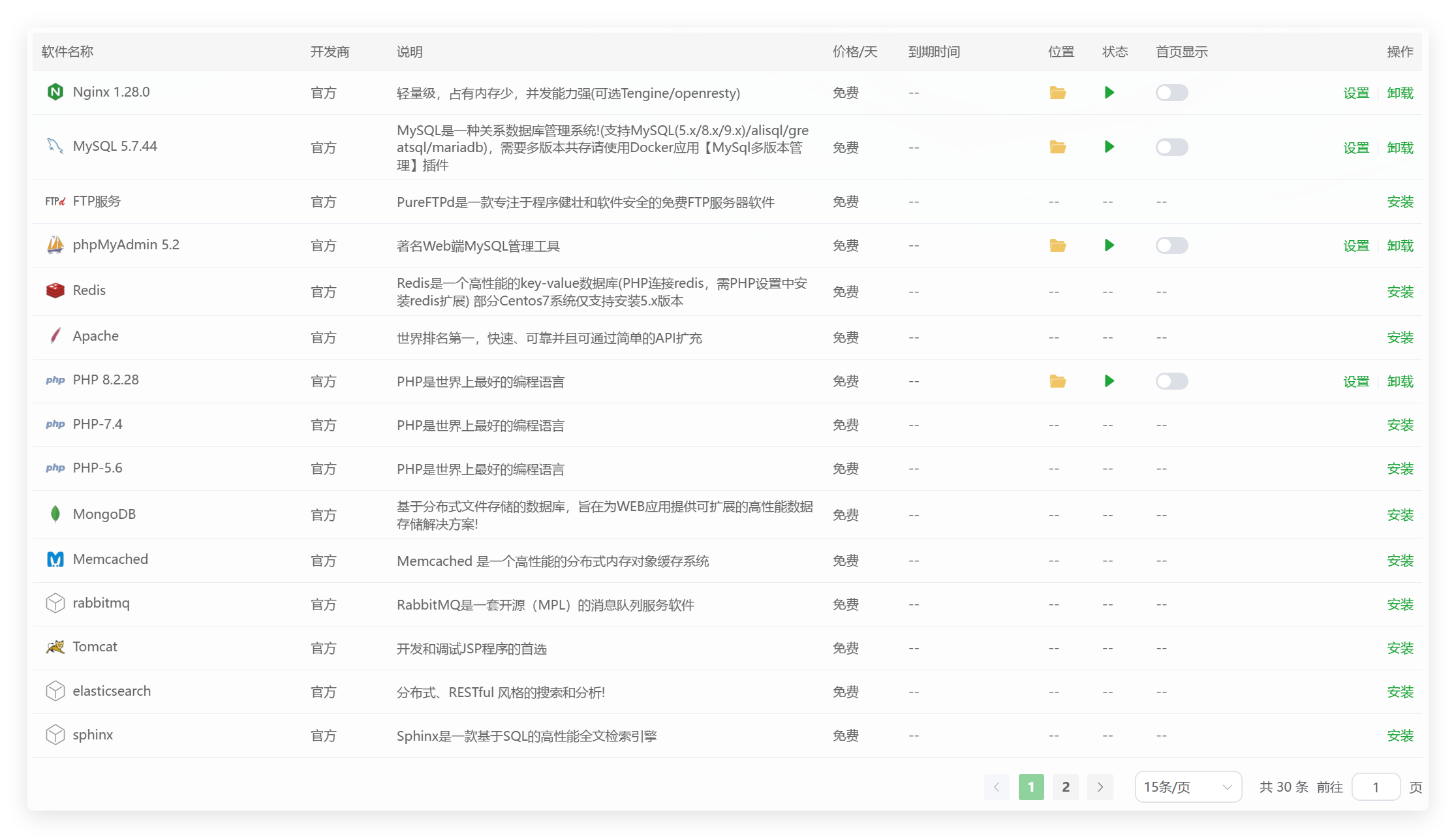Click the elasticsearch box icon
This screenshot has width=1456, height=838.
tap(55, 691)
